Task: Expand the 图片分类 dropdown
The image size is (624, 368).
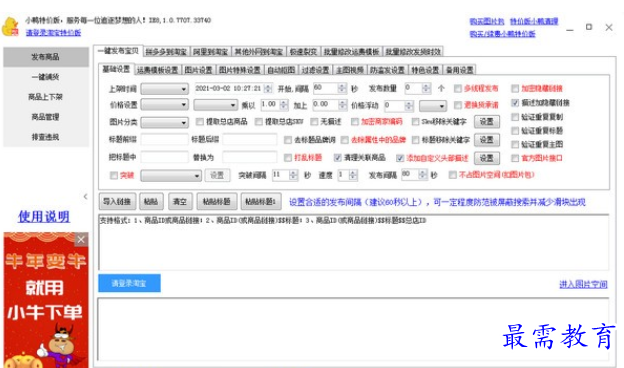Action: pos(164,123)
